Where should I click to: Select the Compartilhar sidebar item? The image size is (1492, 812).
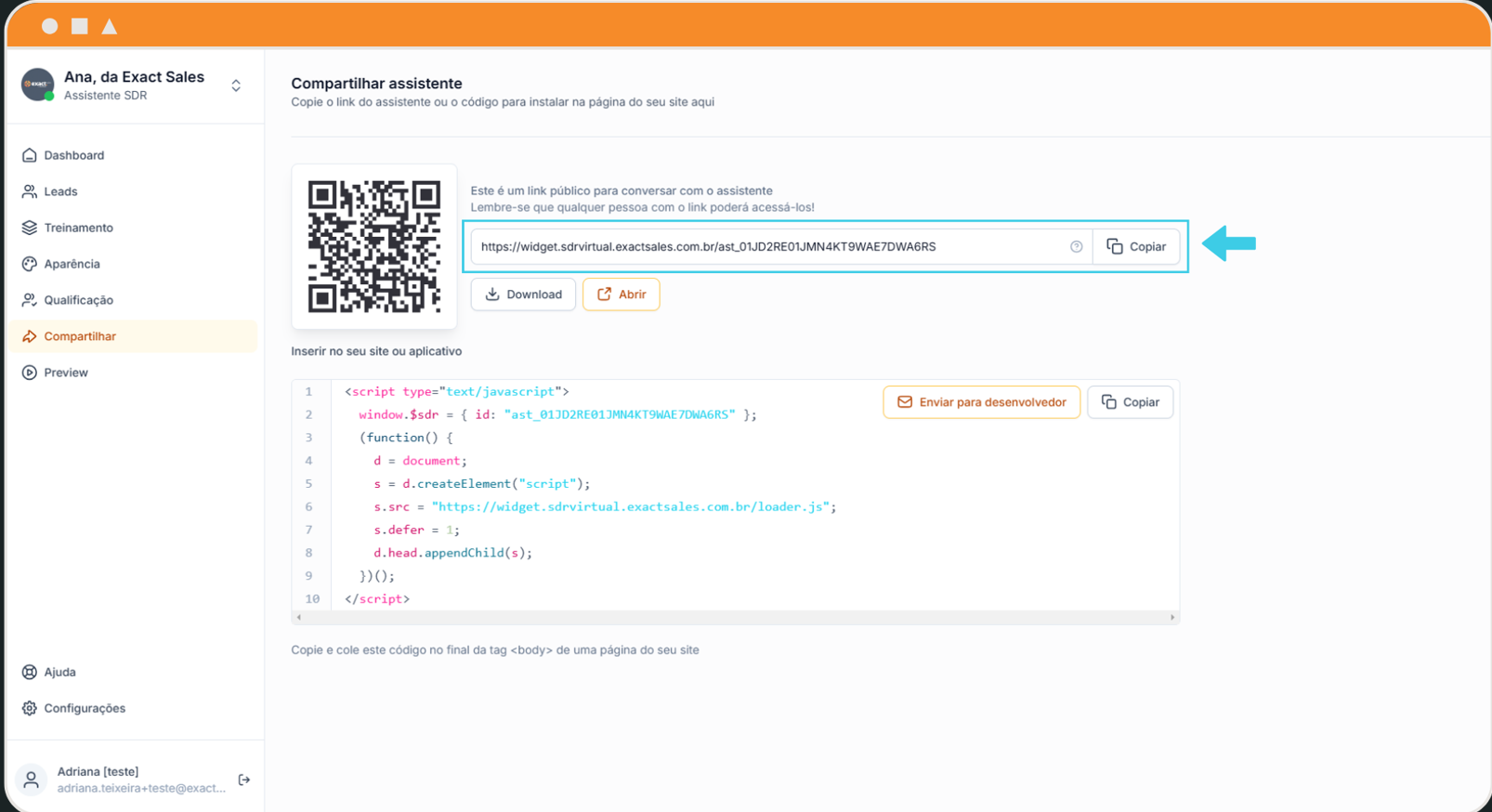click(x=135, y=336)
